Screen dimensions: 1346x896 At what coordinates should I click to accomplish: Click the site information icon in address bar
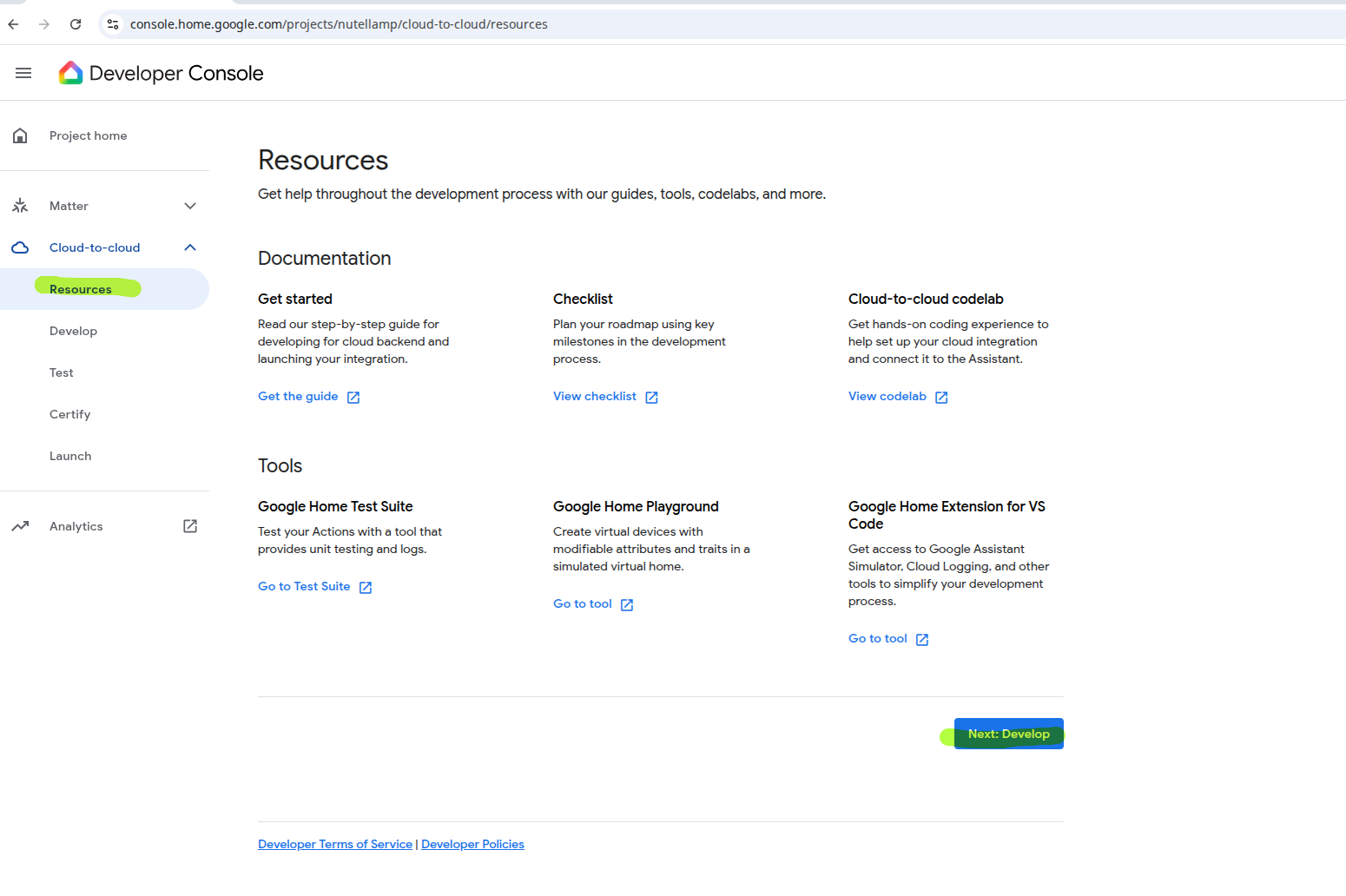[113, 24]
